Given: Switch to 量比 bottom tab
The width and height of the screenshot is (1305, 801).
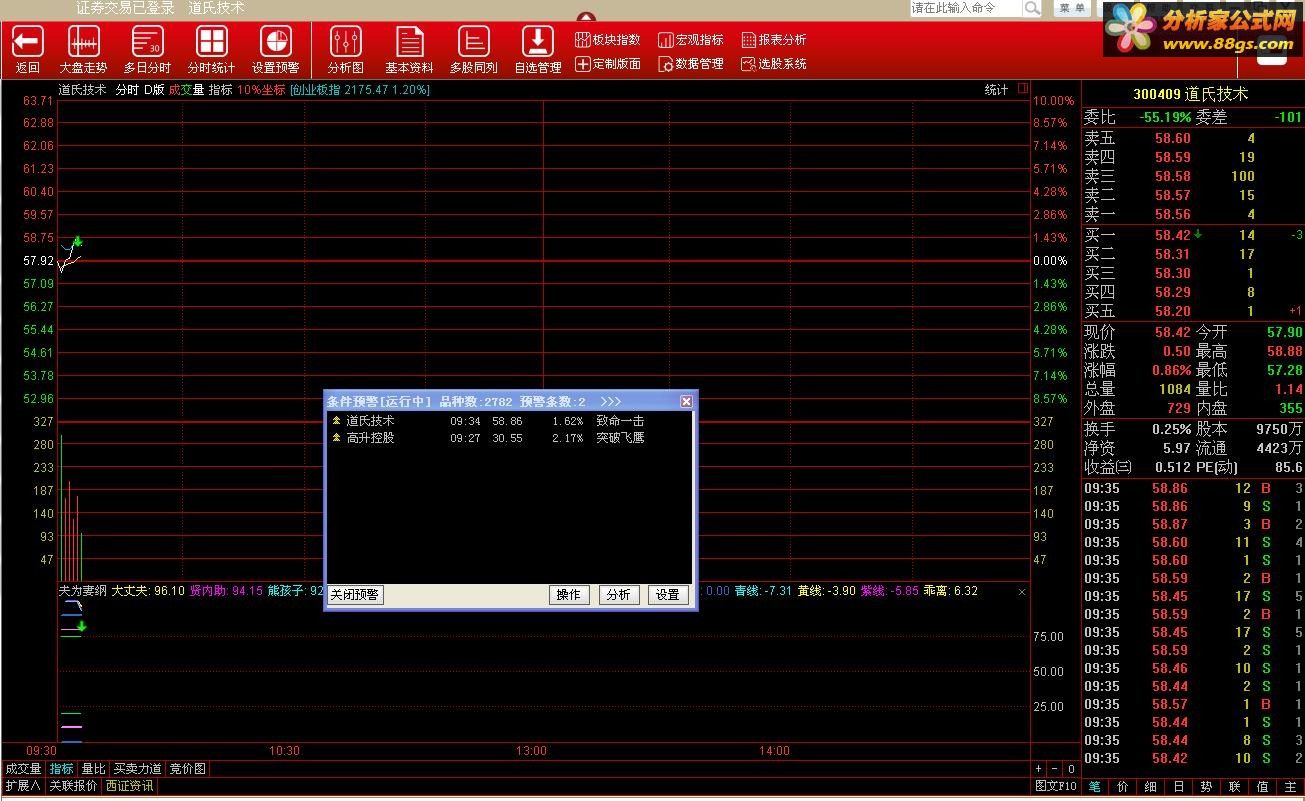Looking at the screenshot, I should [93, 769].
